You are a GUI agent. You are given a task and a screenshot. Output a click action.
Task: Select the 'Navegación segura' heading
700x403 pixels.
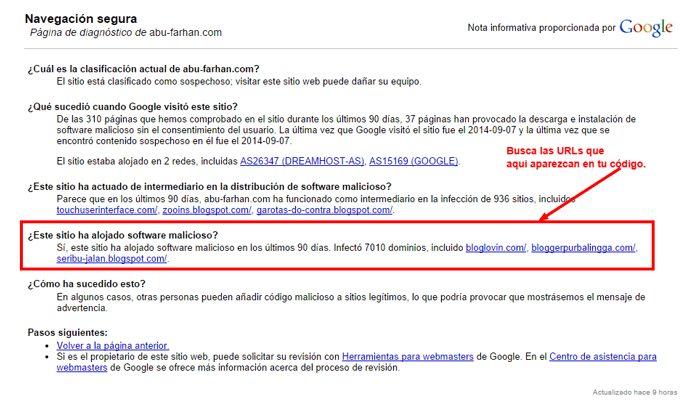81,19
